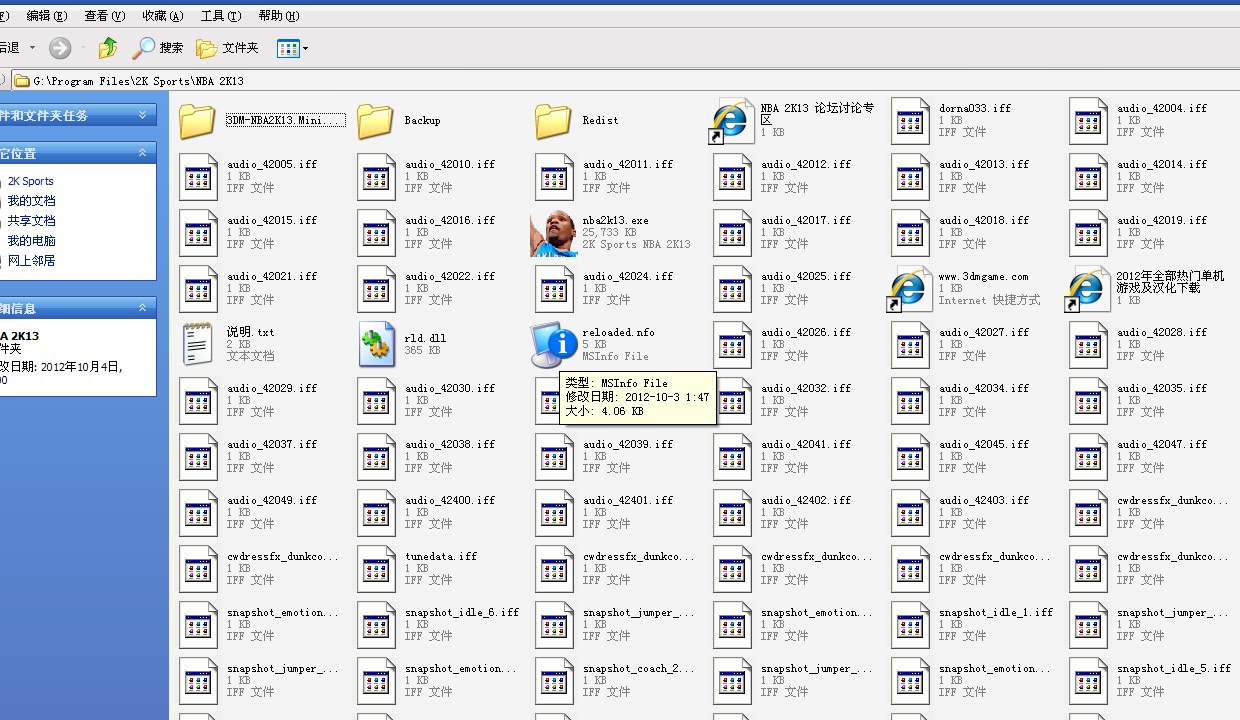This screenshot has width=1240, height=720.
Task: Select the audio_42005.iff file icon
Action: pos(198,177)
